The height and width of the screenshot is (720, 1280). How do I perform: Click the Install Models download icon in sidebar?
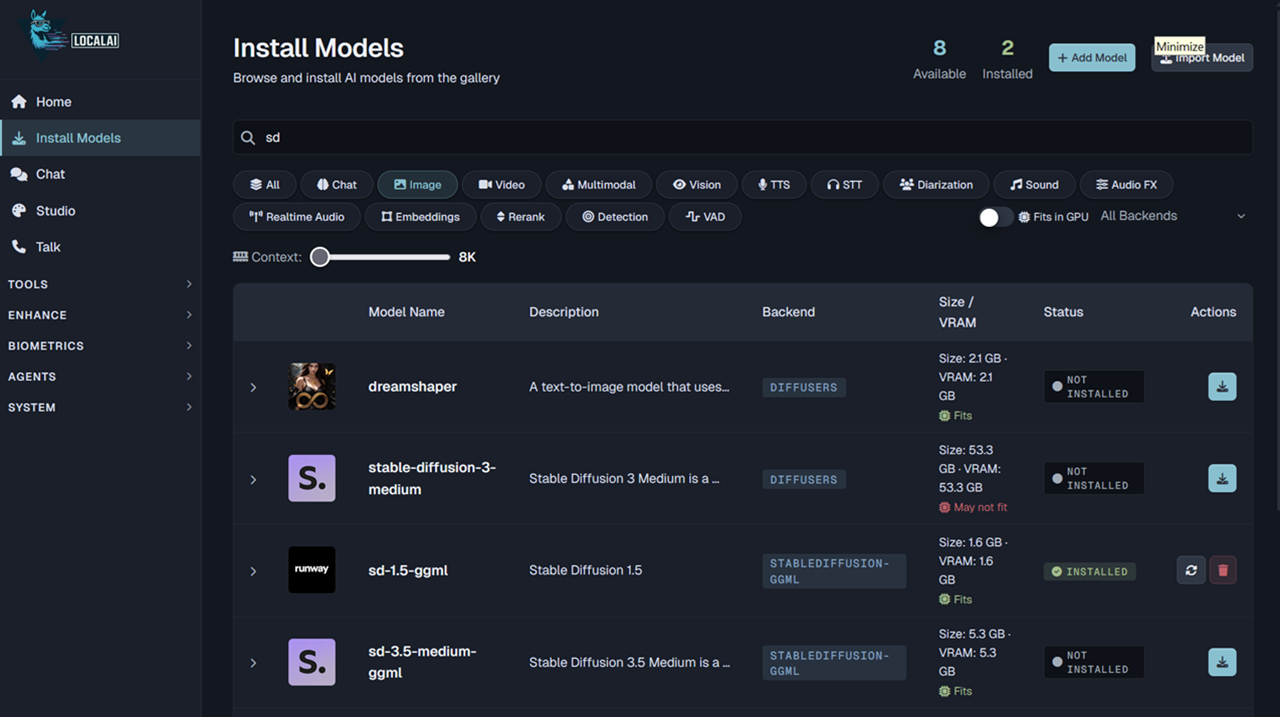tap(18, 138)
